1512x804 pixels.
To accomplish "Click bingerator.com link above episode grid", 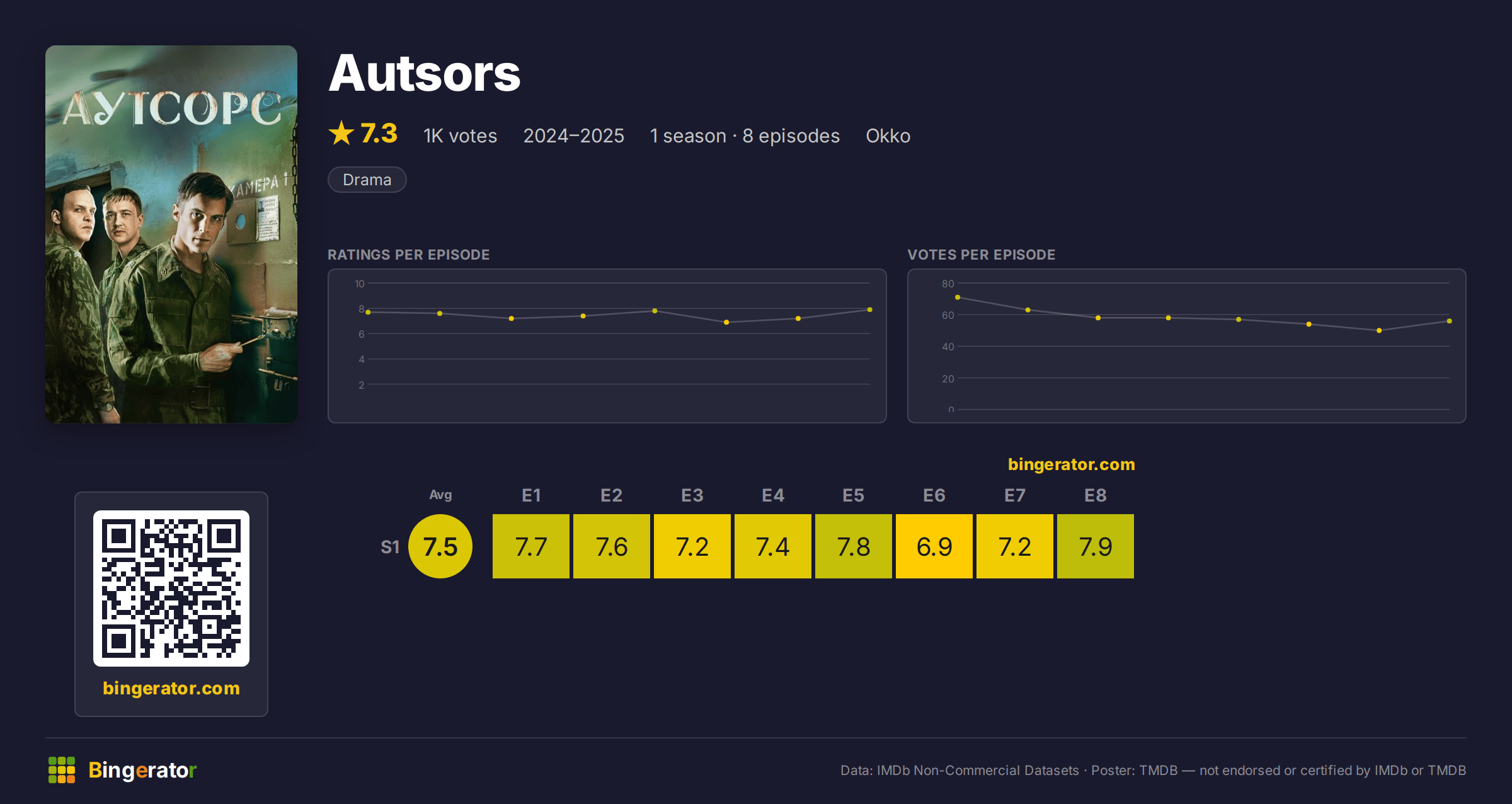I will tap(1071, 464).
